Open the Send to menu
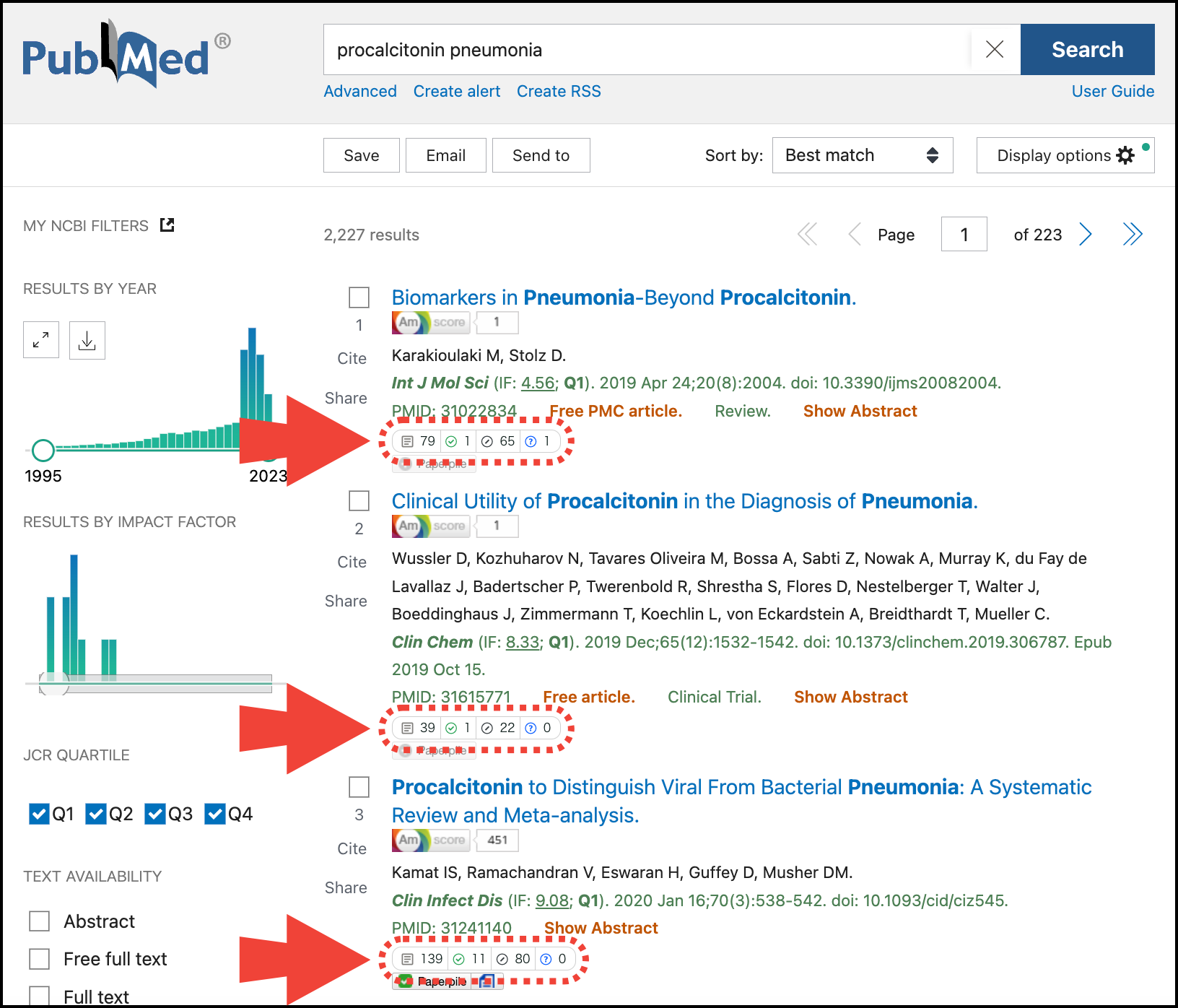Viewport: 1178px width, 1008px height. click(x=541, y=155)
